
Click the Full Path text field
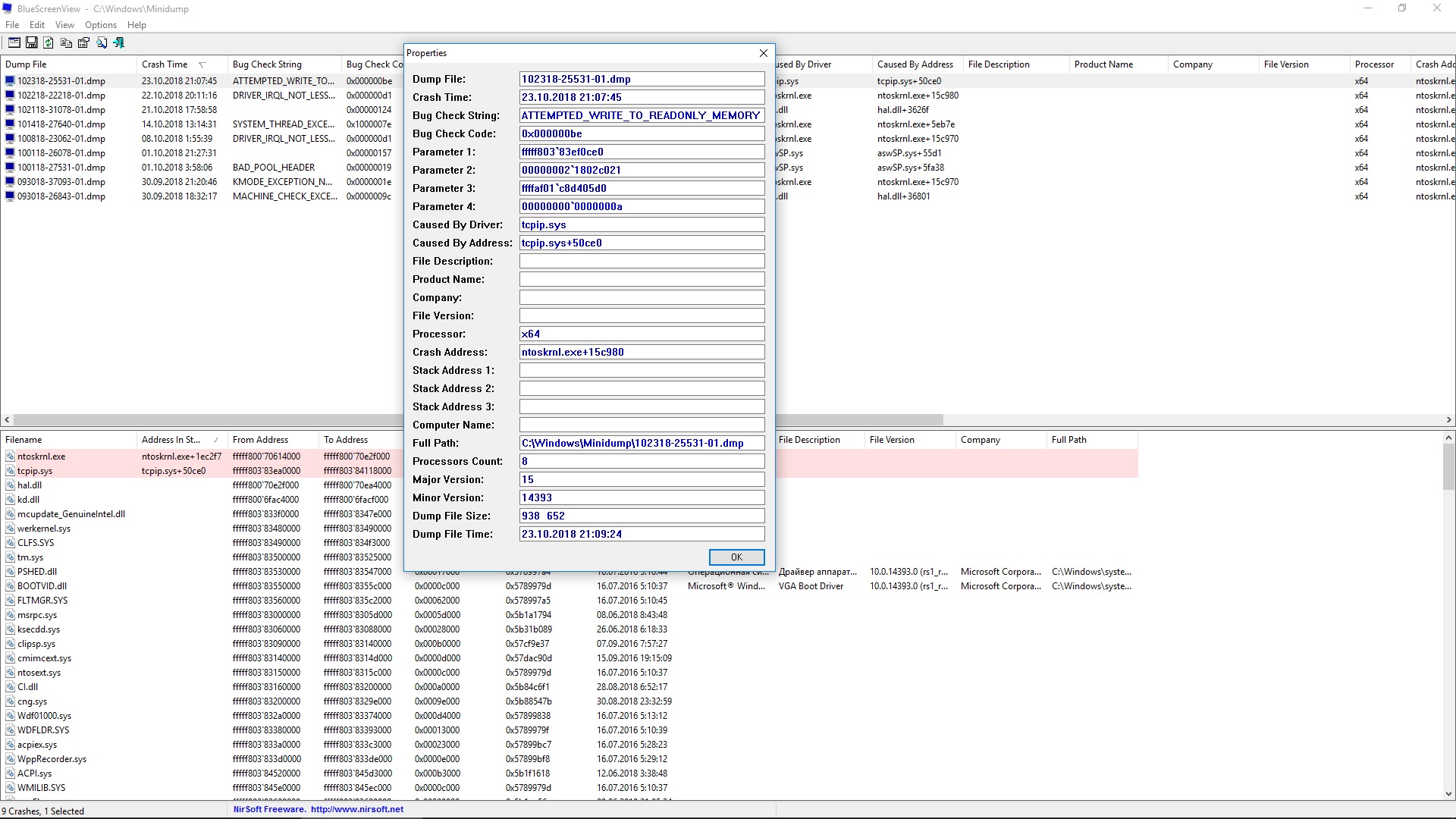tap(642, 443)
